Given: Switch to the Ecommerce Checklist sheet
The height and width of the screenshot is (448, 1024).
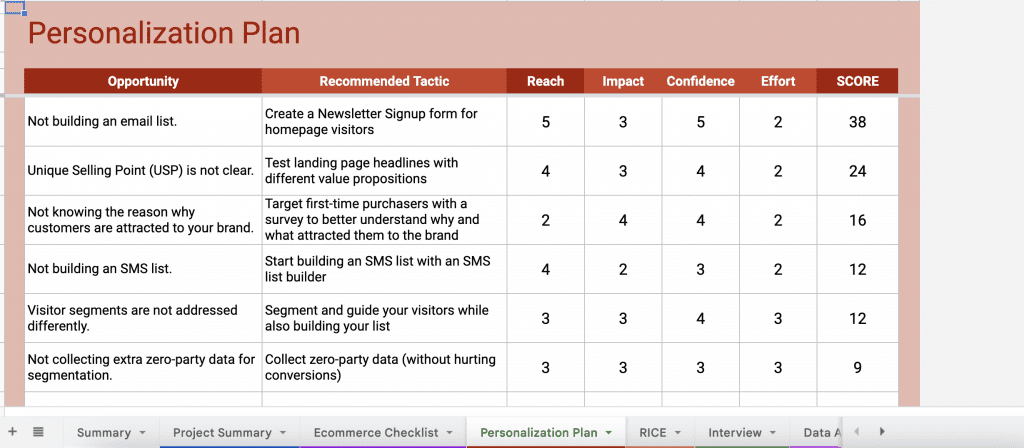Looking at the screenshot, I should (376, 433).
